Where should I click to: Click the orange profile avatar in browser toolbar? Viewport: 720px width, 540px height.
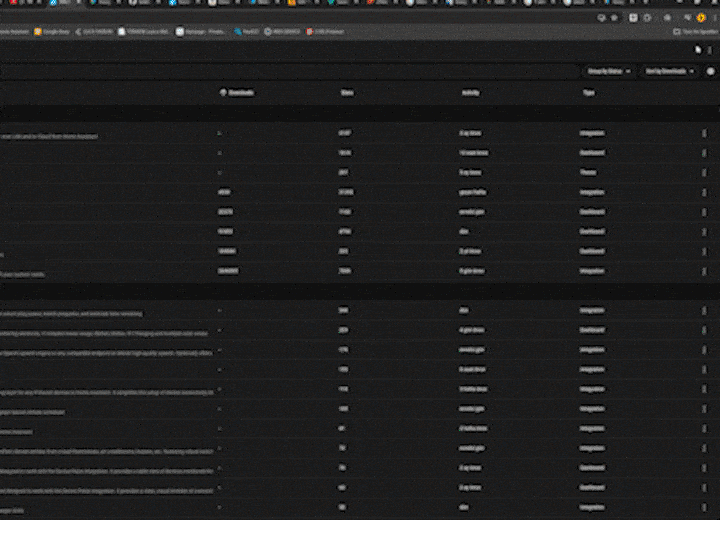(701, 17)
